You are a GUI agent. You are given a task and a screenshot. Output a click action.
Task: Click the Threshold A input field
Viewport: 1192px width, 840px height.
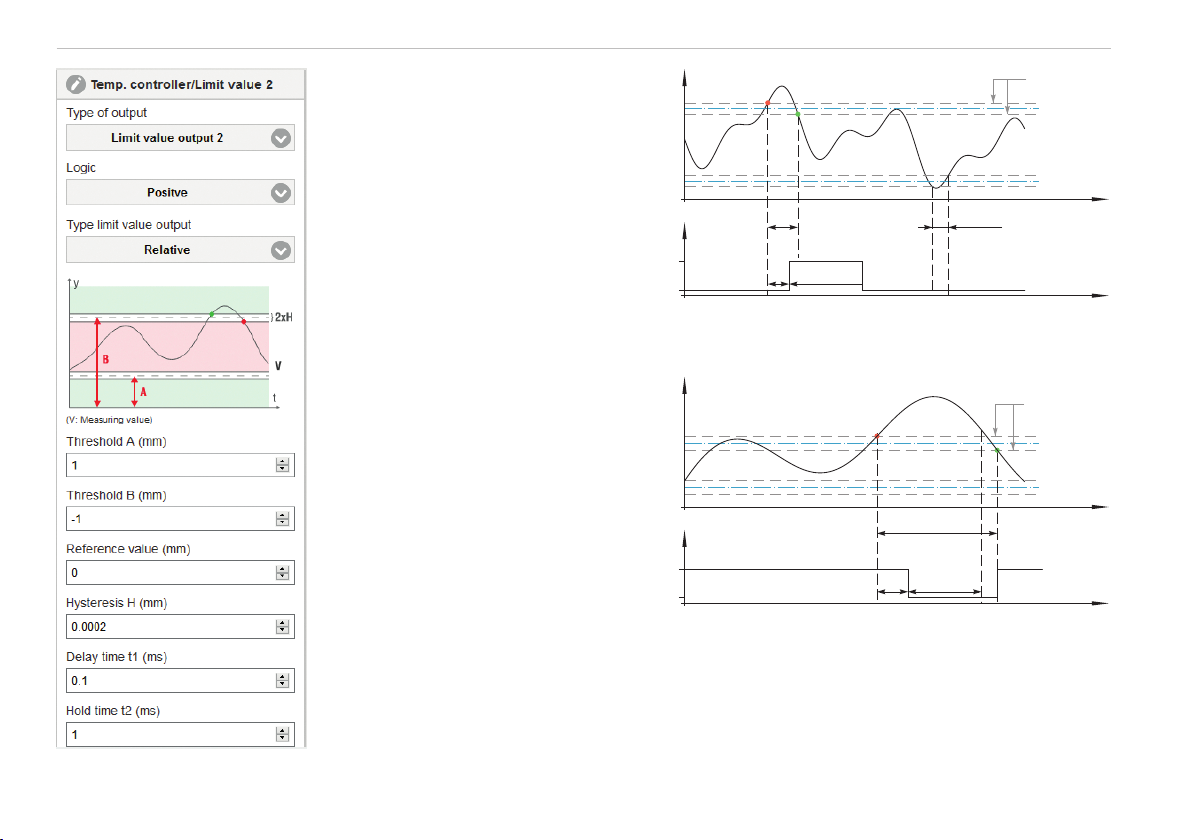coord(180,465)
